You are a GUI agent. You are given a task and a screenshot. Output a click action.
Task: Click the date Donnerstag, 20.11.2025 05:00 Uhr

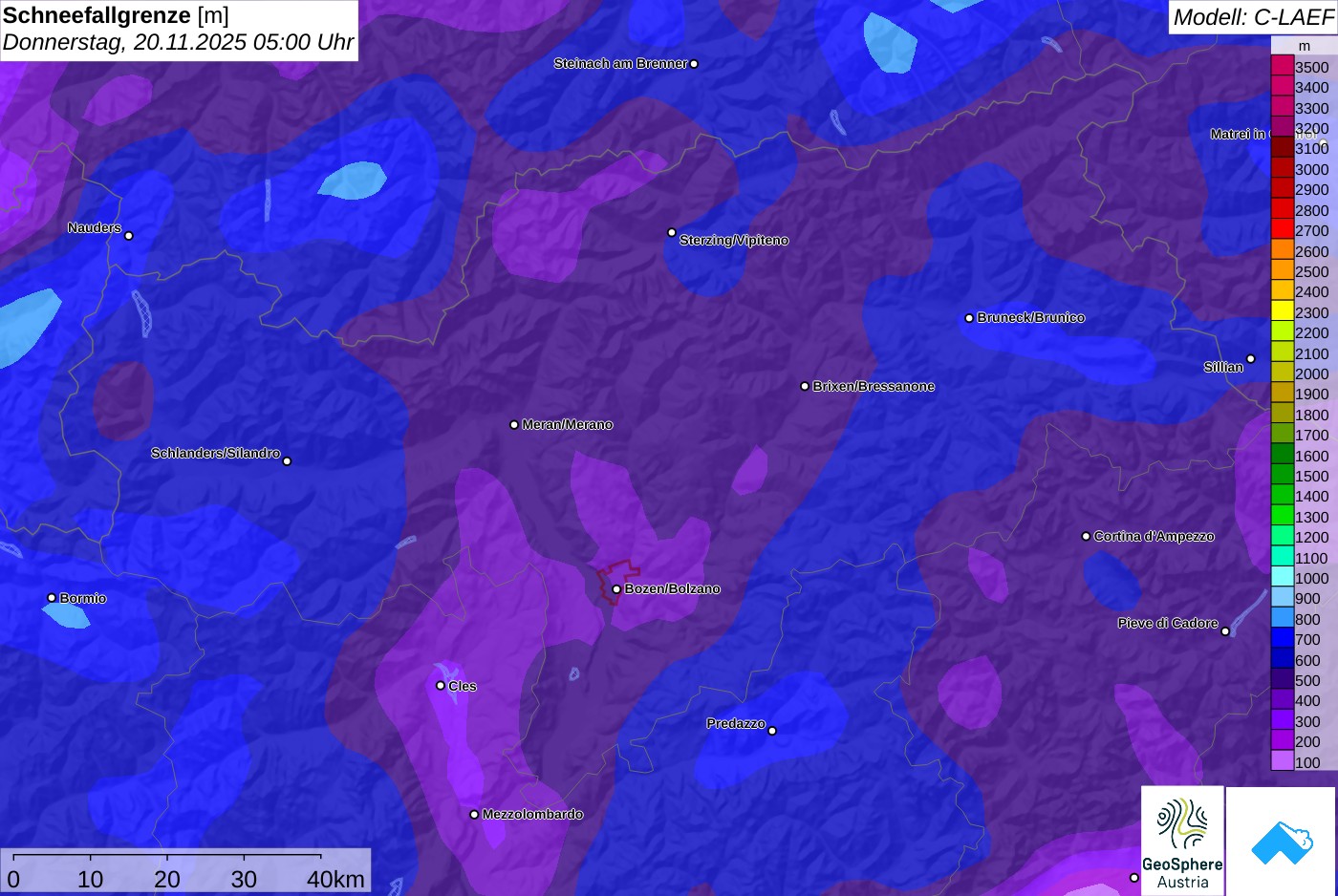pos(179,43)
